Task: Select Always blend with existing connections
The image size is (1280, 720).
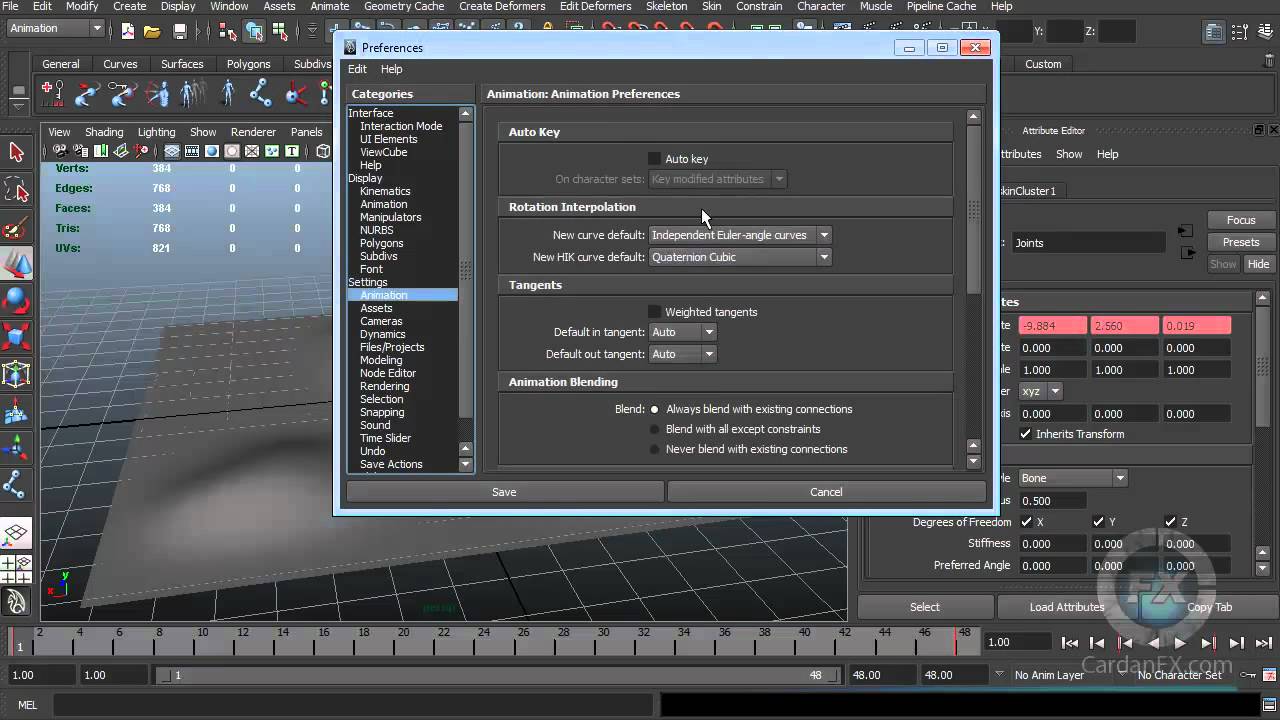Action: [x=655, y=409]
